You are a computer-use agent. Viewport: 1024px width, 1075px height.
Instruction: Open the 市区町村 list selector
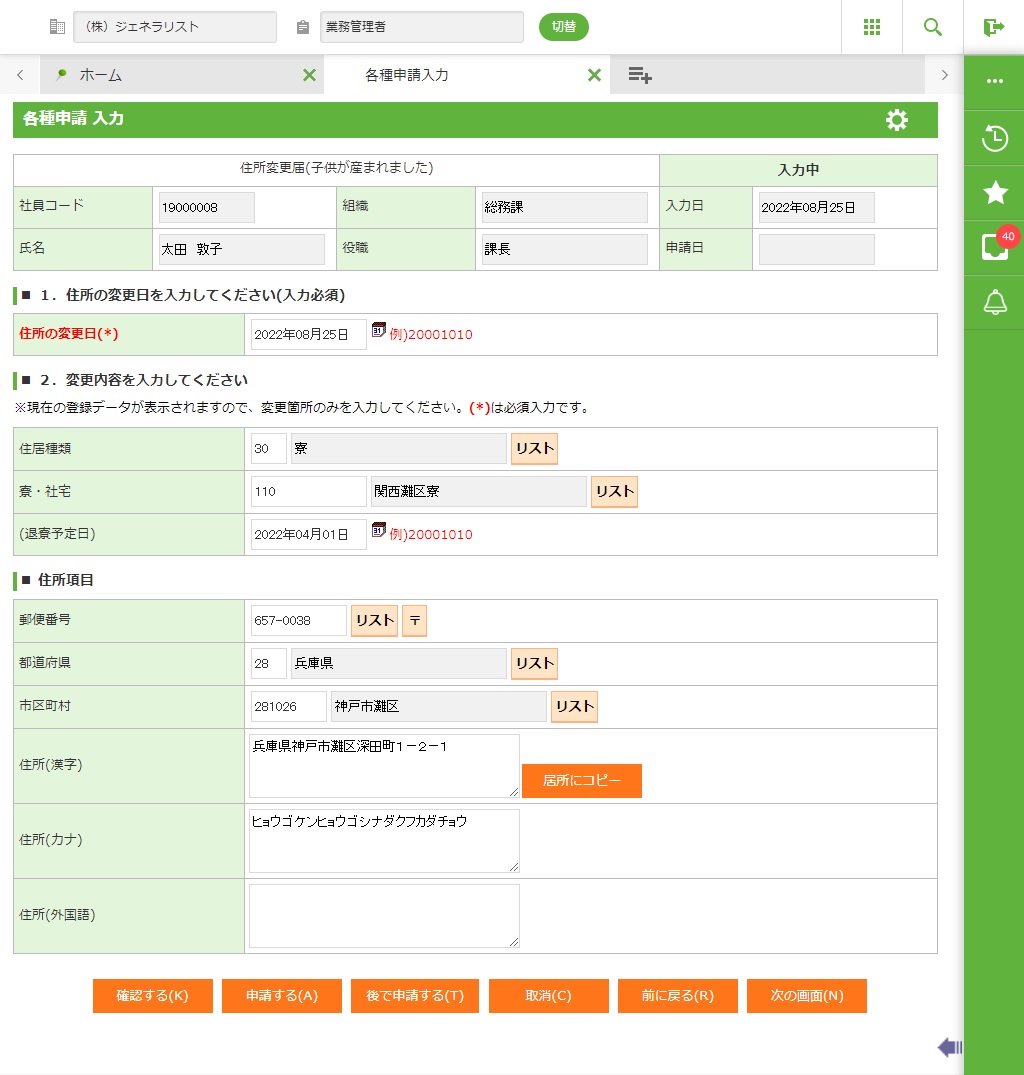click(574, 706)
